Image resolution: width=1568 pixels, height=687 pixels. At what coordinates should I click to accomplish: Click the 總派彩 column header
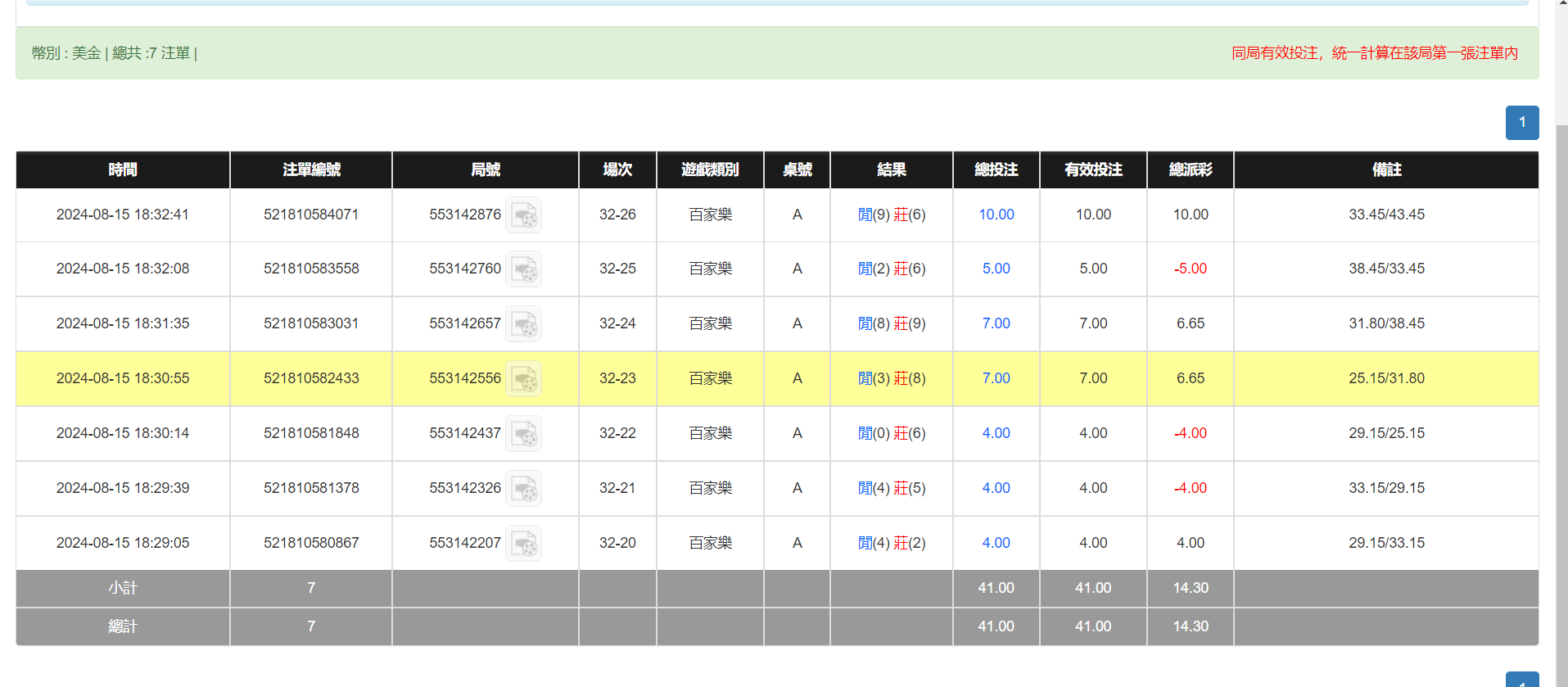1190,169
